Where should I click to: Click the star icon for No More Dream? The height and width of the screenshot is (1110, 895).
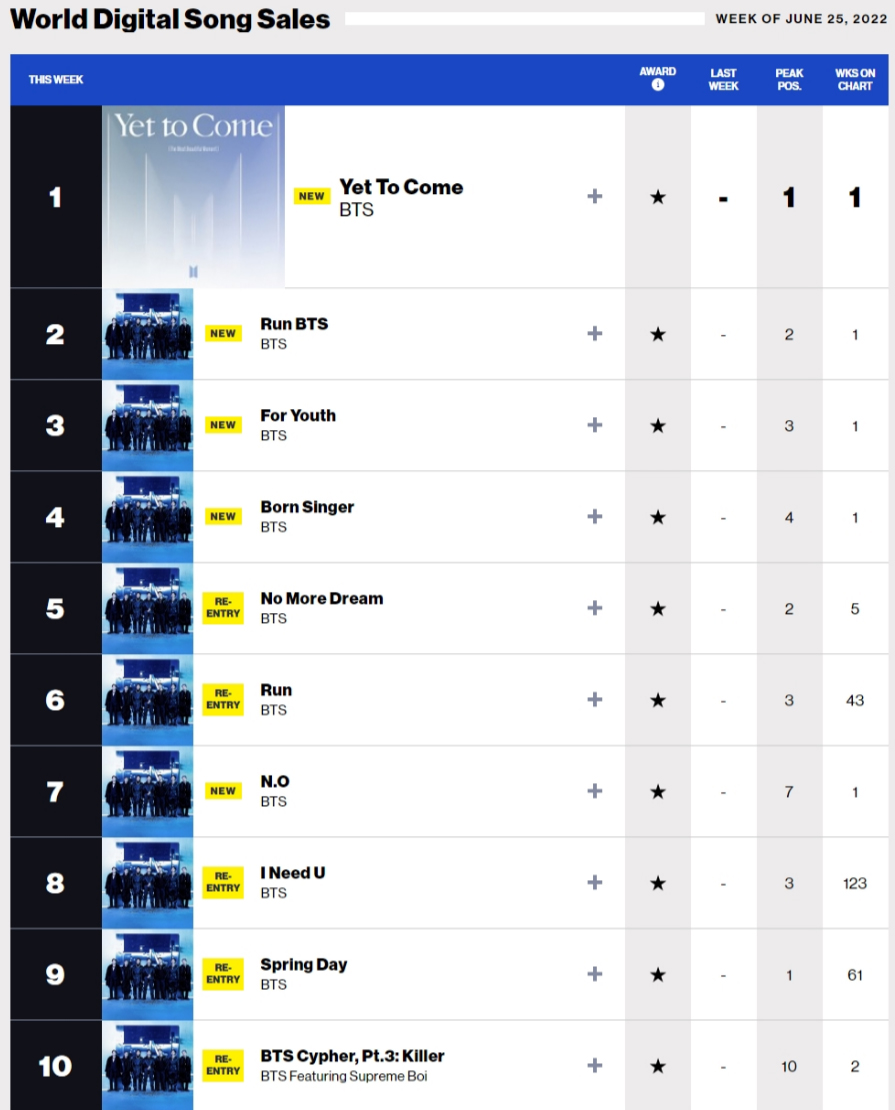(x=657, y=608)
